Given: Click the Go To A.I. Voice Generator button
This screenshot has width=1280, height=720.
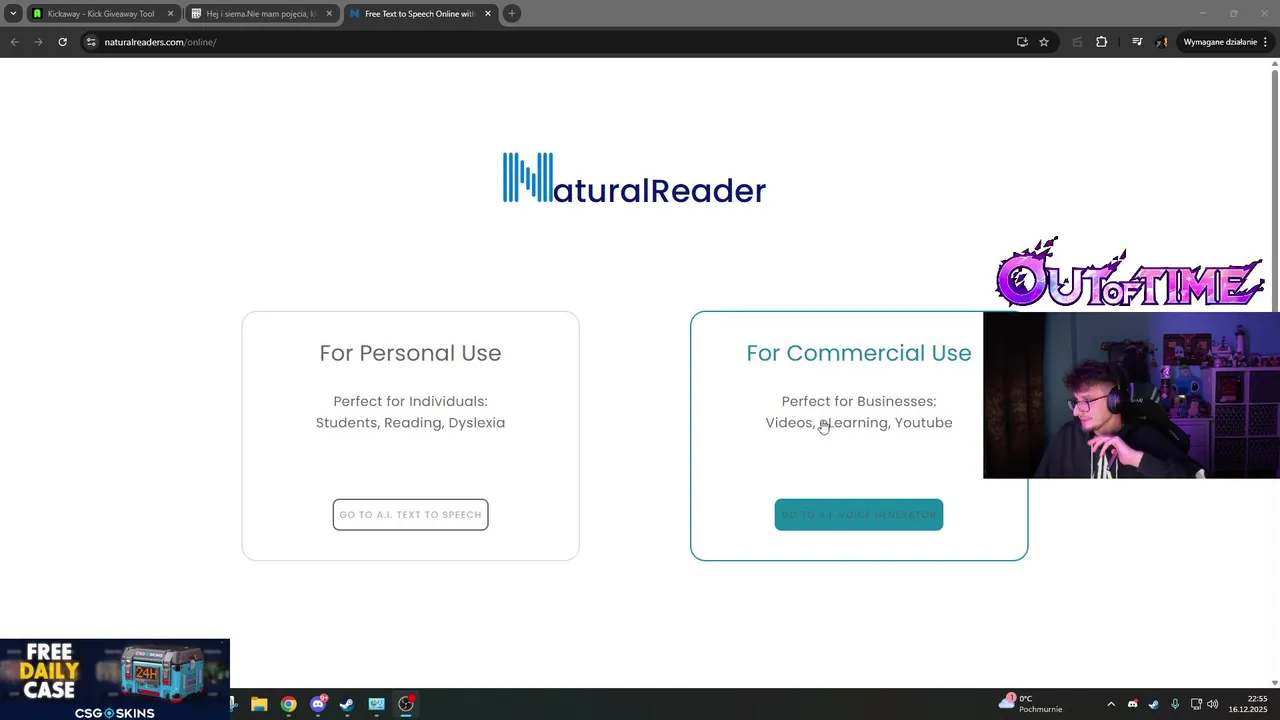Looking at the screenshot, I should tap(858, 514).
